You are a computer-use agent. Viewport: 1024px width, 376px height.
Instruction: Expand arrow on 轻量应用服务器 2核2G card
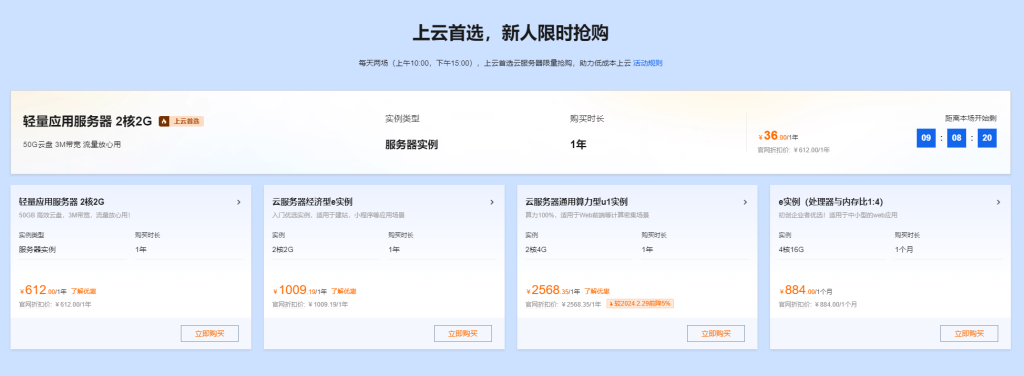coord(239,202)
